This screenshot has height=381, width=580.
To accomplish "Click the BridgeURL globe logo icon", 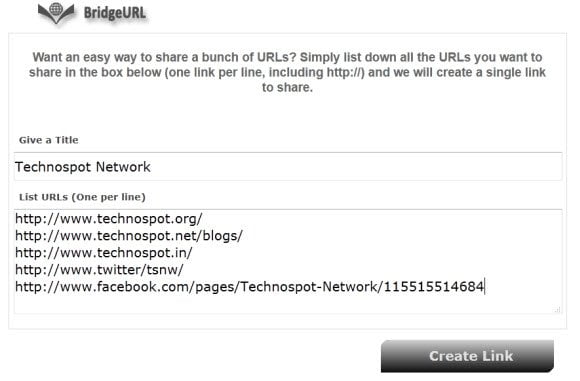I will 56,13.
